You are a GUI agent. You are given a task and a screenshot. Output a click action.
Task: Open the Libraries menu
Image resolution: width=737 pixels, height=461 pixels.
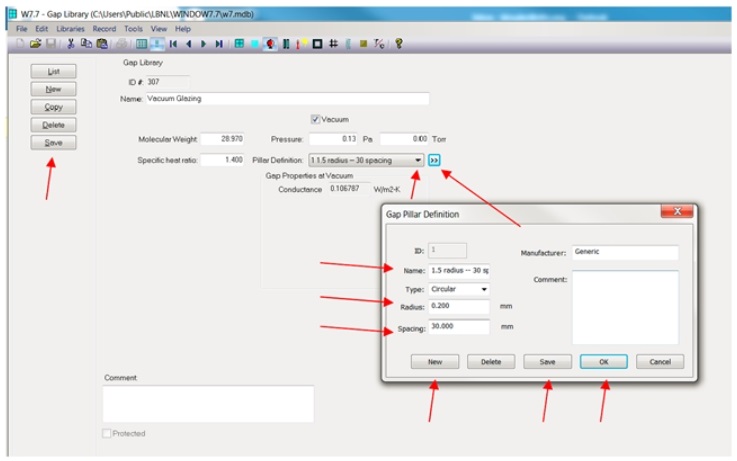click(71, 29)
